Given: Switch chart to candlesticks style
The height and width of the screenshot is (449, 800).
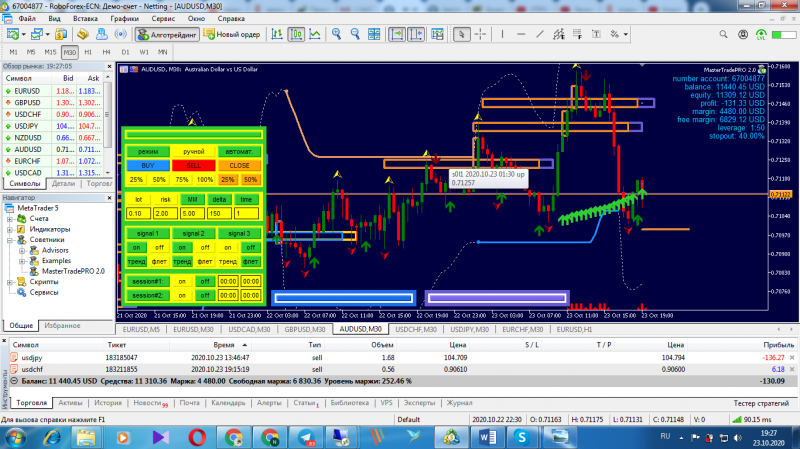Looking at the screenshot, I should [x=296, y=34].
